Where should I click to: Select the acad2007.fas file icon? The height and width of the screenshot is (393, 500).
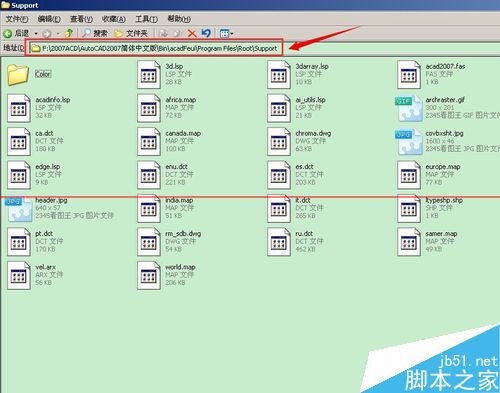(409, 74)
